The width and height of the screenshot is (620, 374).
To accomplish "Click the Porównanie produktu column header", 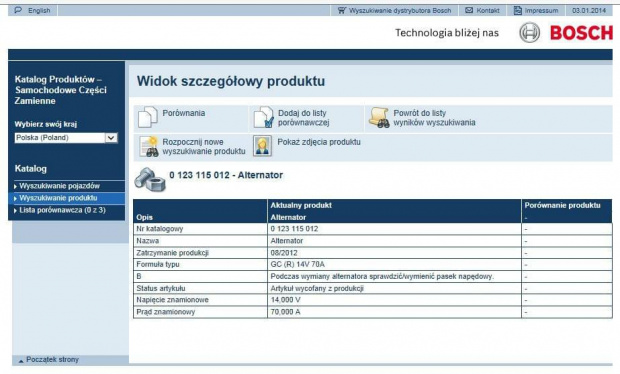I will click(x=562, y=205).
